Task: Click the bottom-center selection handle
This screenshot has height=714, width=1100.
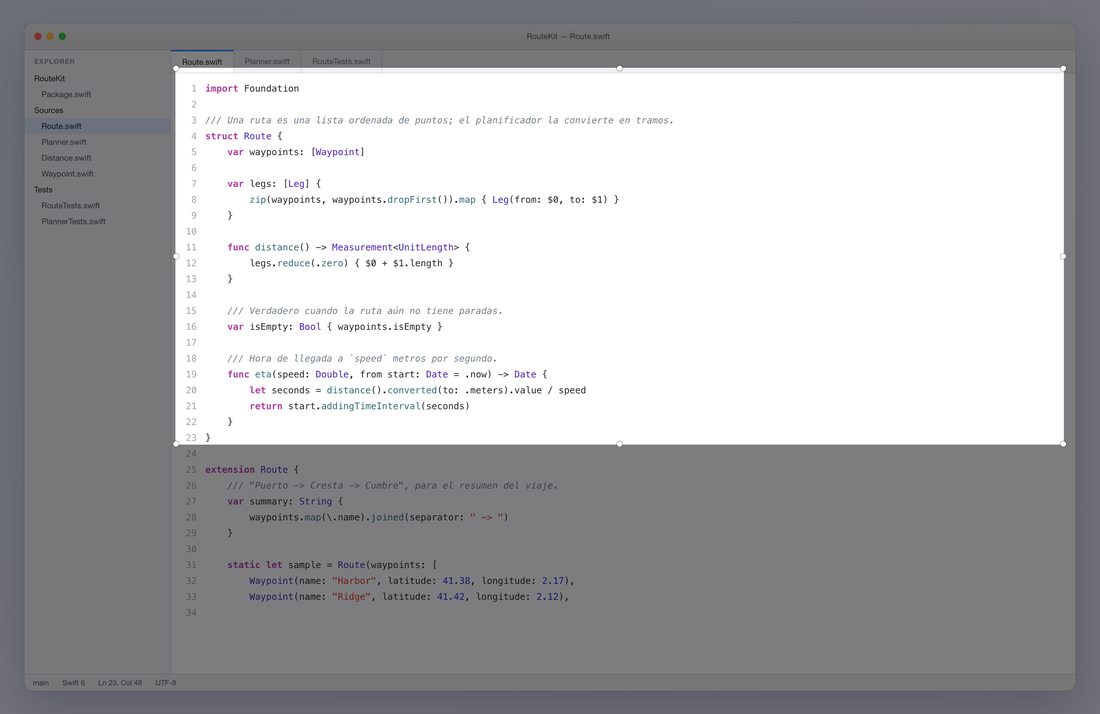Action: tap(619, 444)
